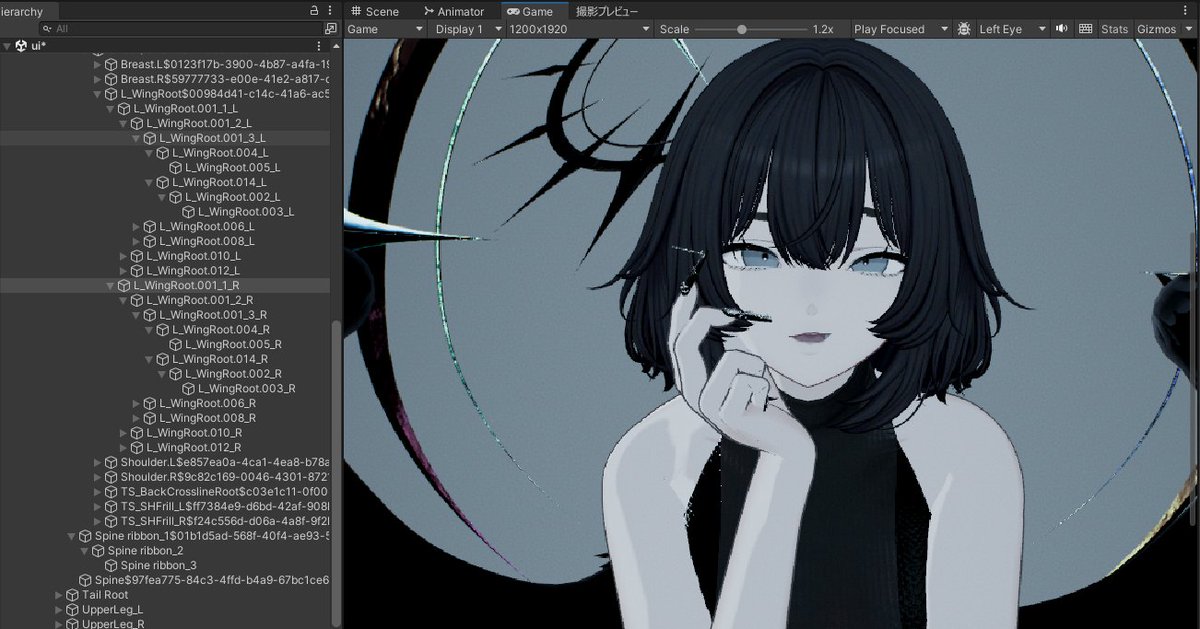Expand L_WingRoot.010_R tree node

pyautogui.click(x=123, y=433)
